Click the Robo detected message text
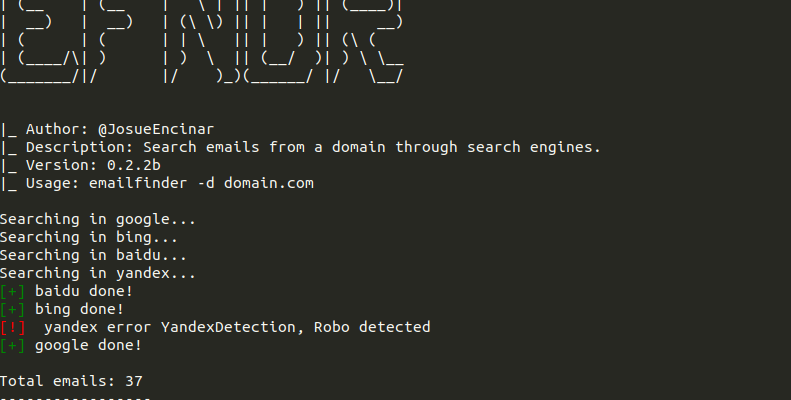The width and height of the screenshot is (791, 400). 372,327
